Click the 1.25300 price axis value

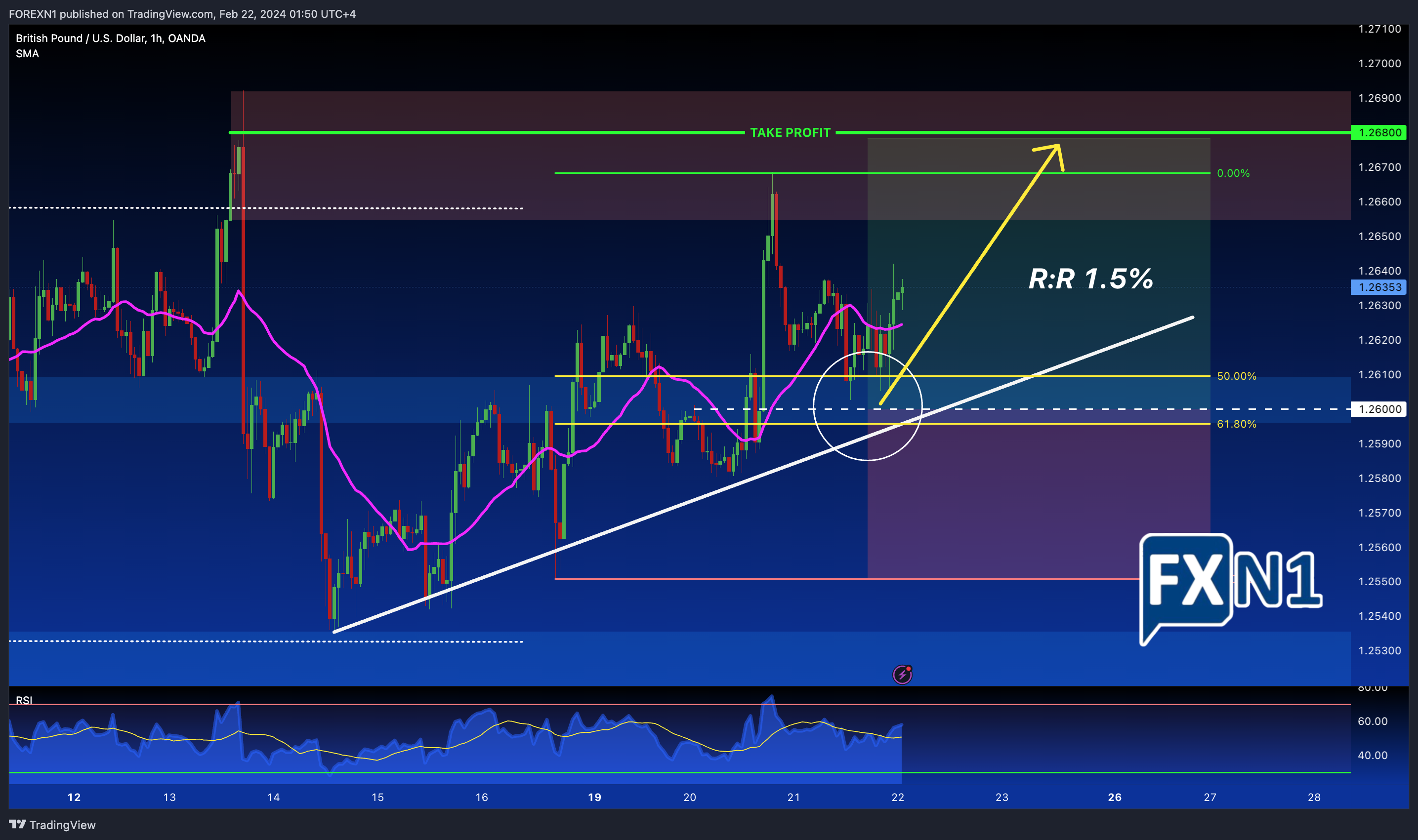(x=1379, y=650)
